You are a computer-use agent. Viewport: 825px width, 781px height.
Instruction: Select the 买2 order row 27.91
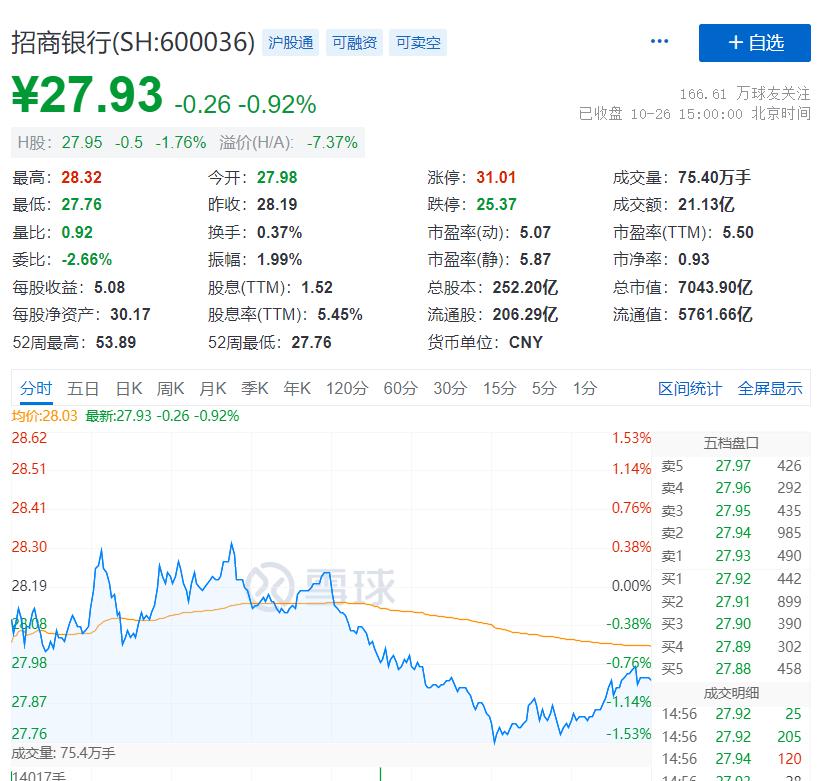731,602
